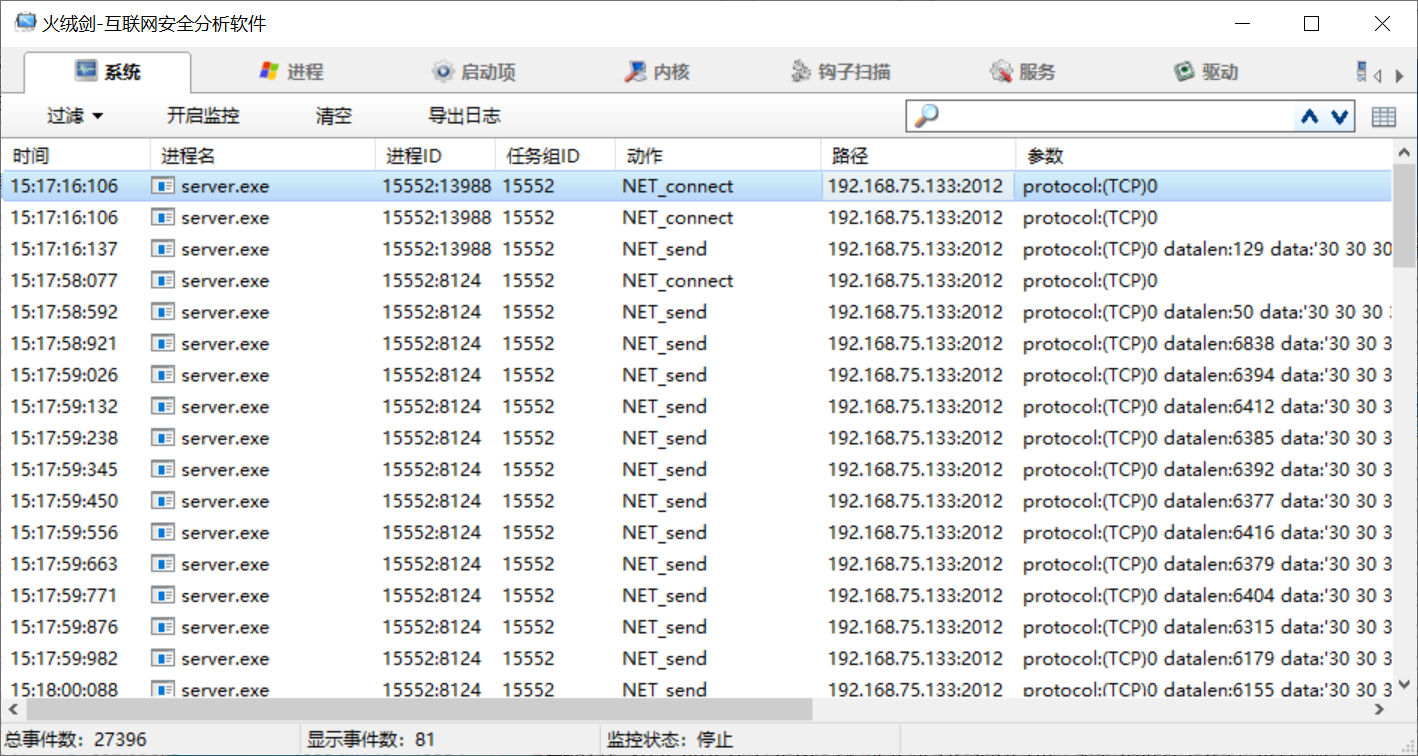Screen dimensions: 1418x756
Task: Open the column layout grid icon
Action: coord(1384,117)
